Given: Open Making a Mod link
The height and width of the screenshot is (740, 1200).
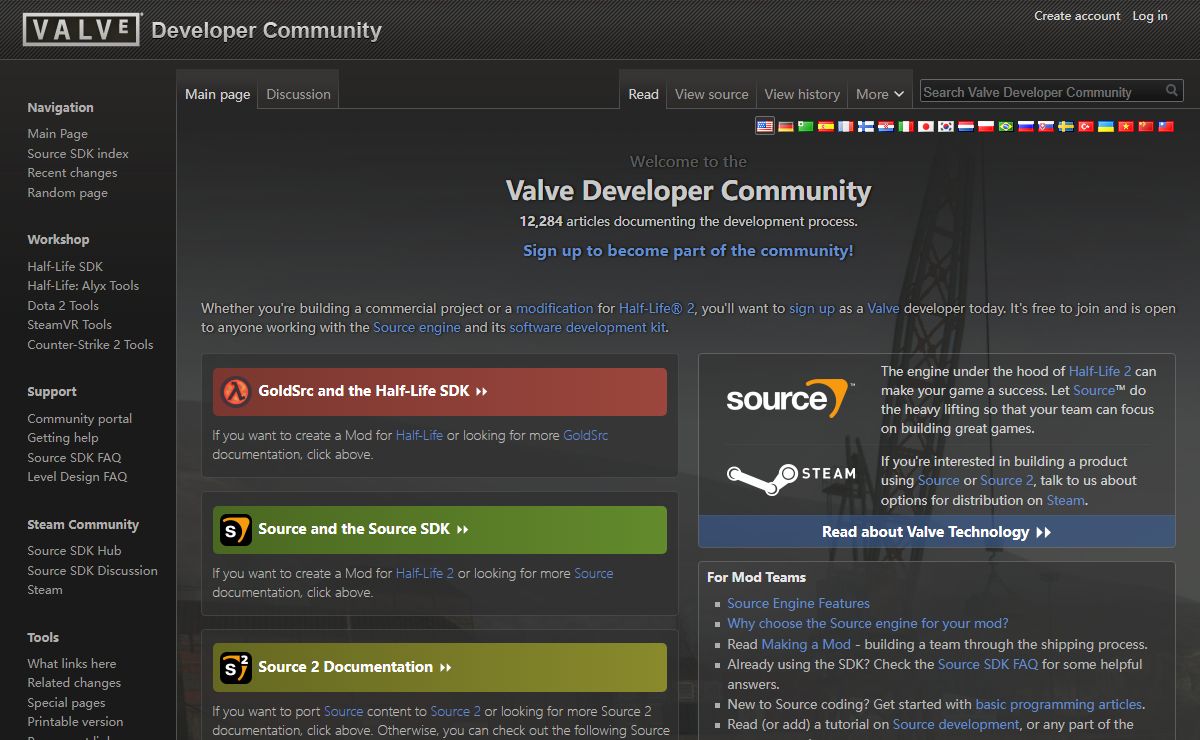Looking at the screenshot, I should [806, 644].
